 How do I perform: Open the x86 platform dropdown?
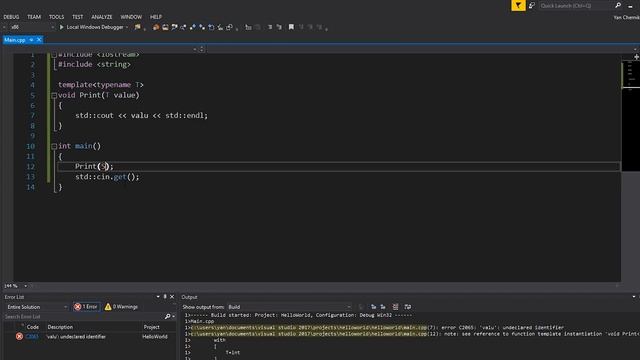(32, 27)
